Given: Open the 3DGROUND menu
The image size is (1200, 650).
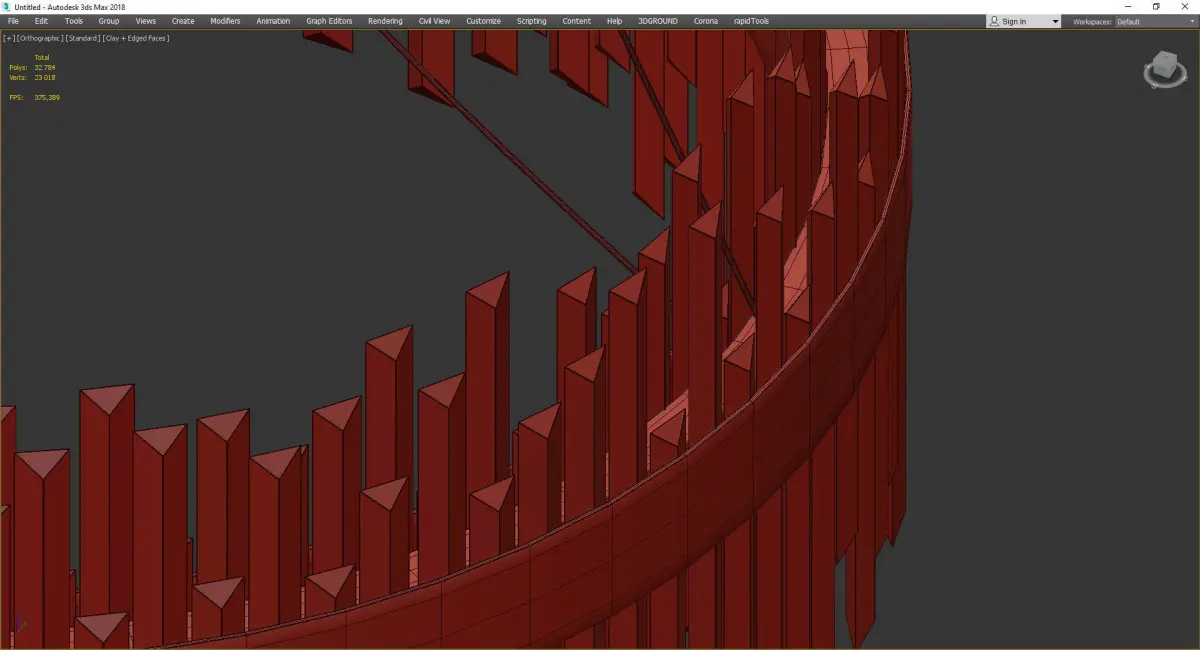Looking at the screenshot, I should [660, 21].
